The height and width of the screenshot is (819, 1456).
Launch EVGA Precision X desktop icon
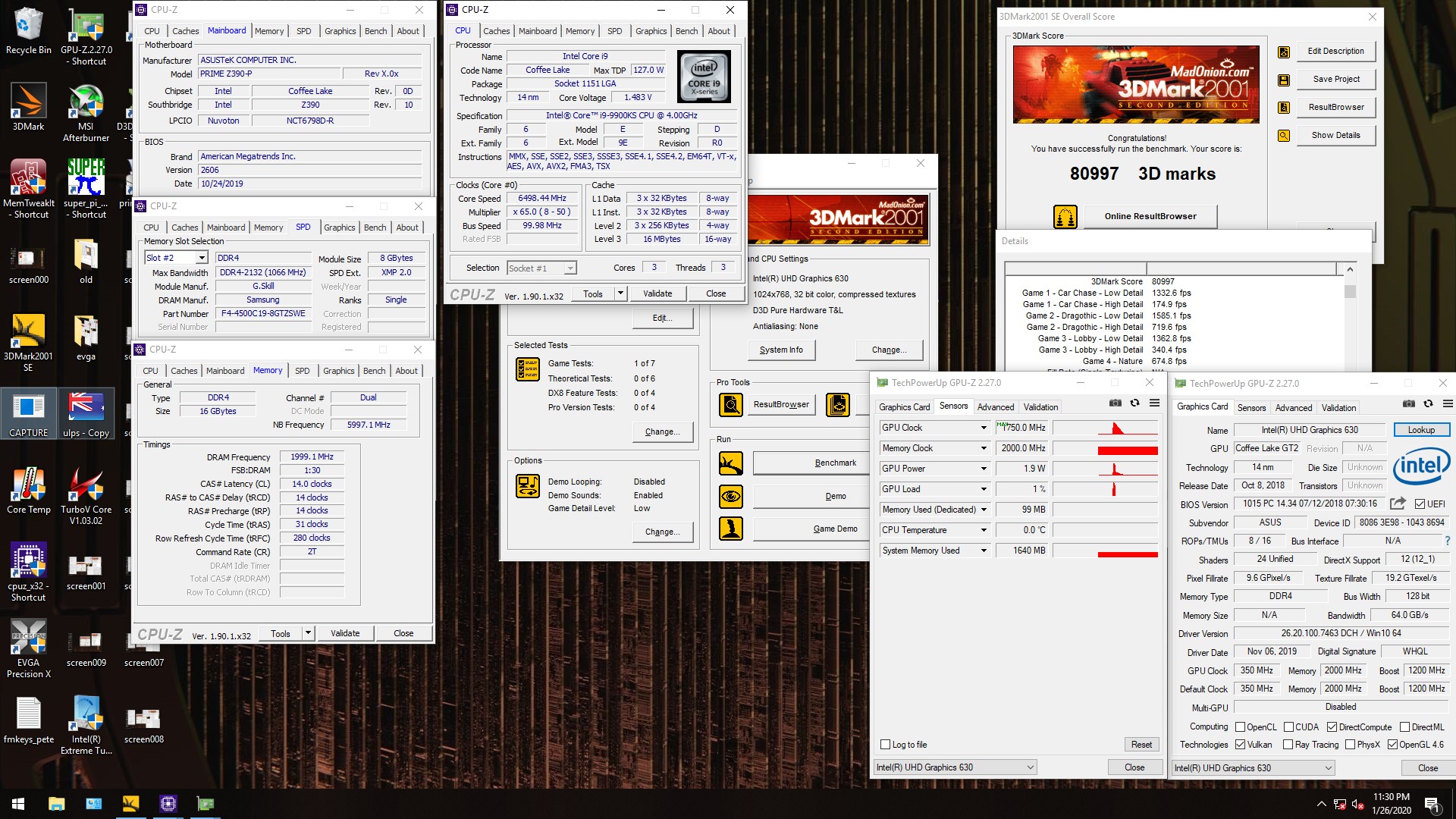click(28, 648)
